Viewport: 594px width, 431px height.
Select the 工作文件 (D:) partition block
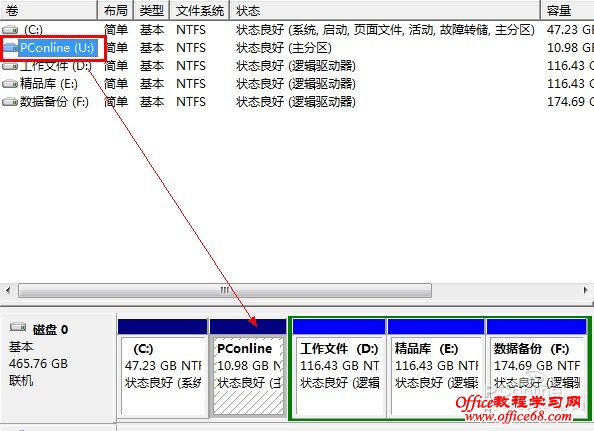(339, 369)
